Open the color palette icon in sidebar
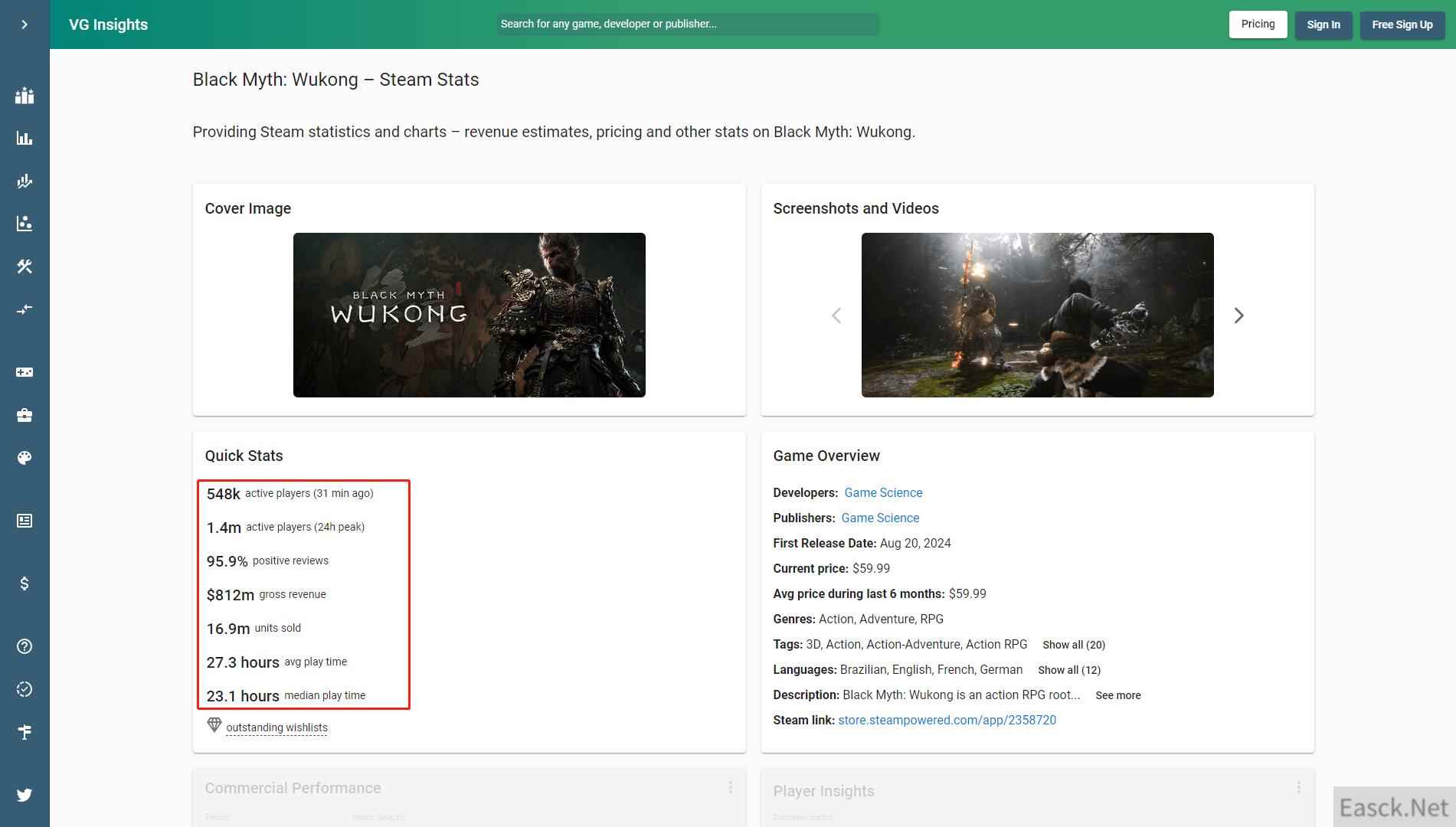 pos(25,458)
